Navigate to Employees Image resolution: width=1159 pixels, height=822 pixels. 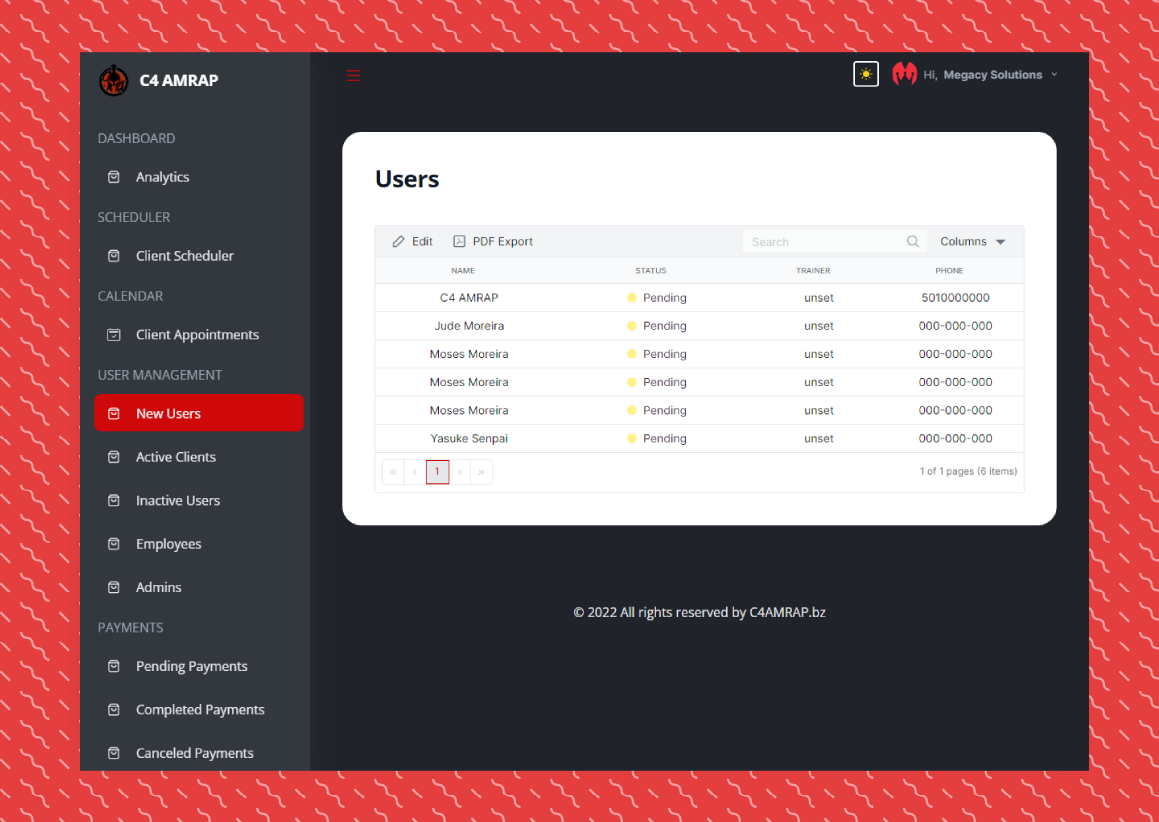tap(169, 544)
